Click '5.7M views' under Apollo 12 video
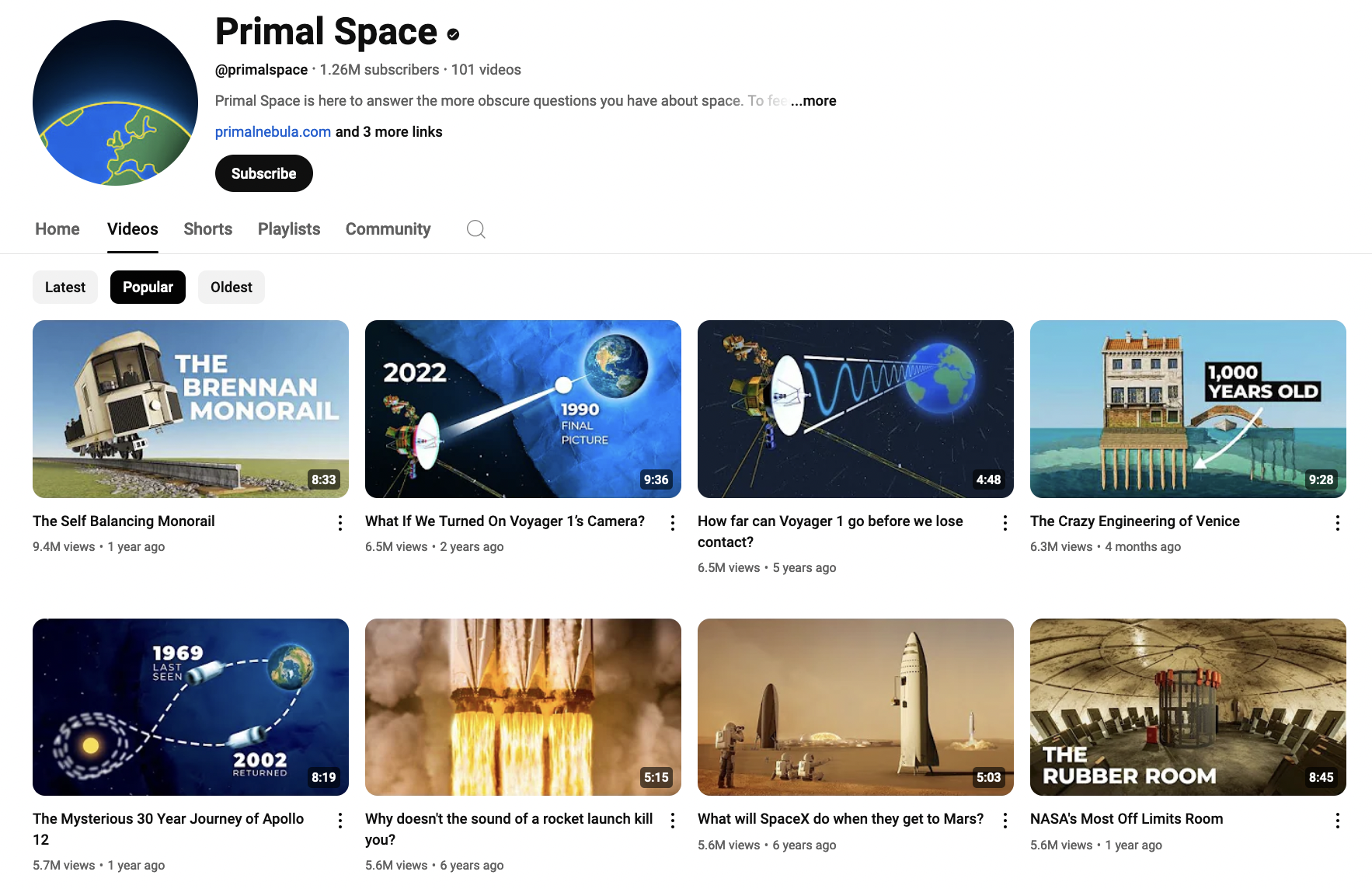The image size is (1372, 889). tap(64, 866)
